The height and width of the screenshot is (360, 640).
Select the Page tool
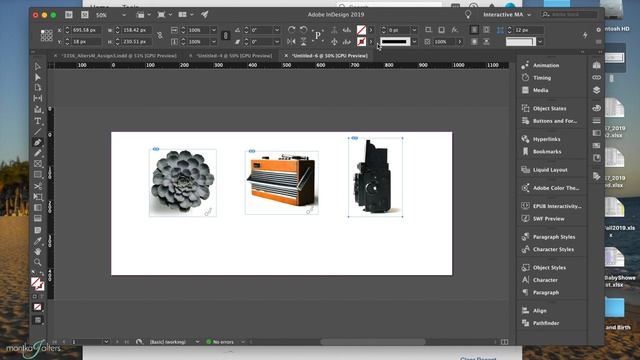point(38,88)
